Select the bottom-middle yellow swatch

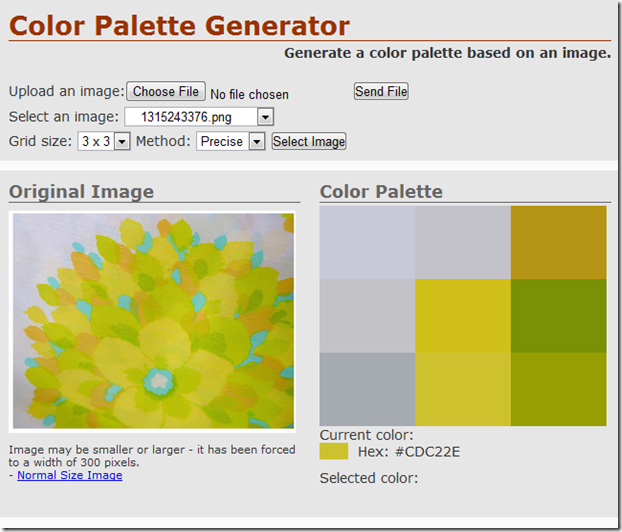pyautogui.click(x=463, y=389)
